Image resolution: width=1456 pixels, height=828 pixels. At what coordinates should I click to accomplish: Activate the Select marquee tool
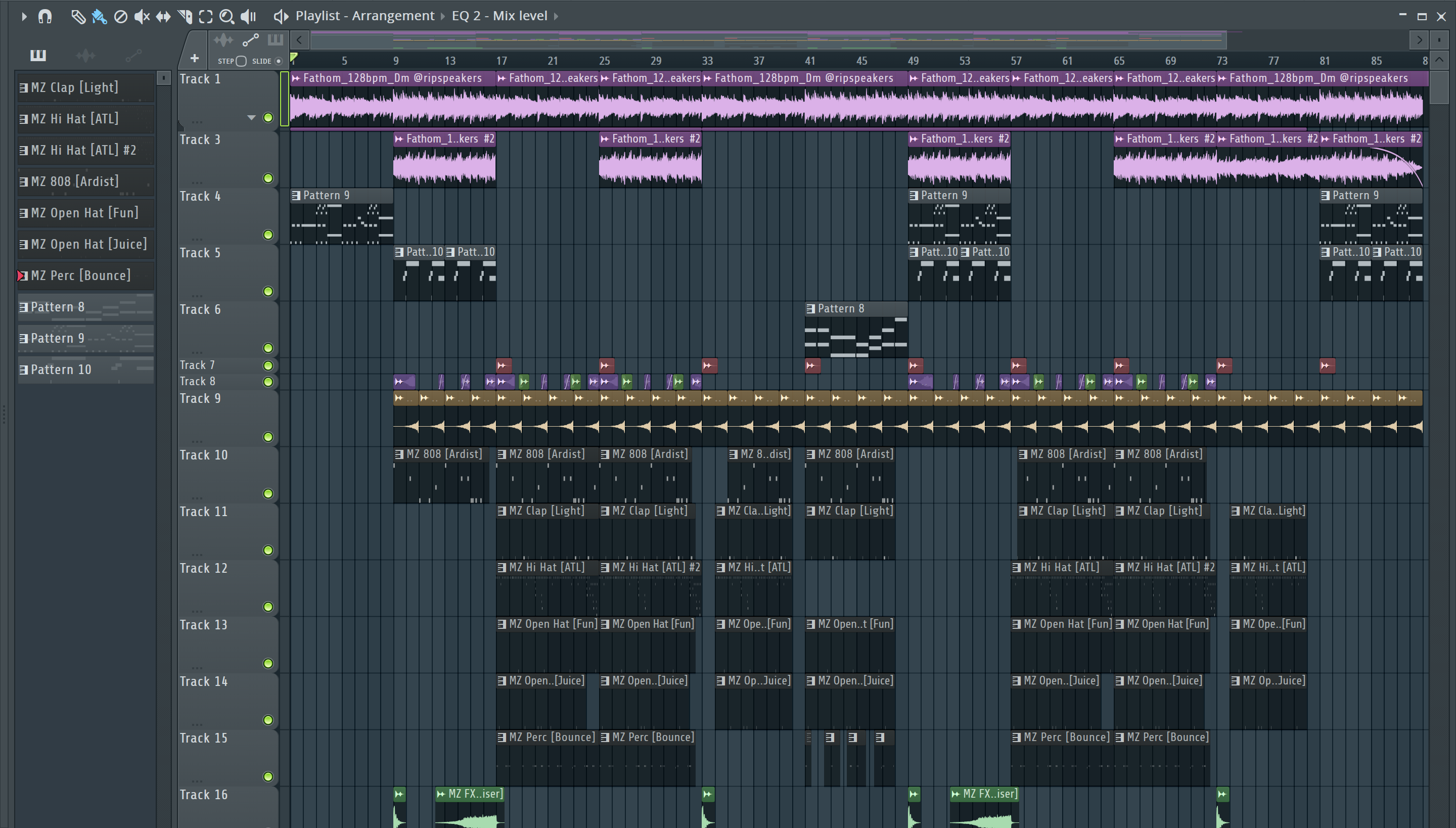pos(206,17)
